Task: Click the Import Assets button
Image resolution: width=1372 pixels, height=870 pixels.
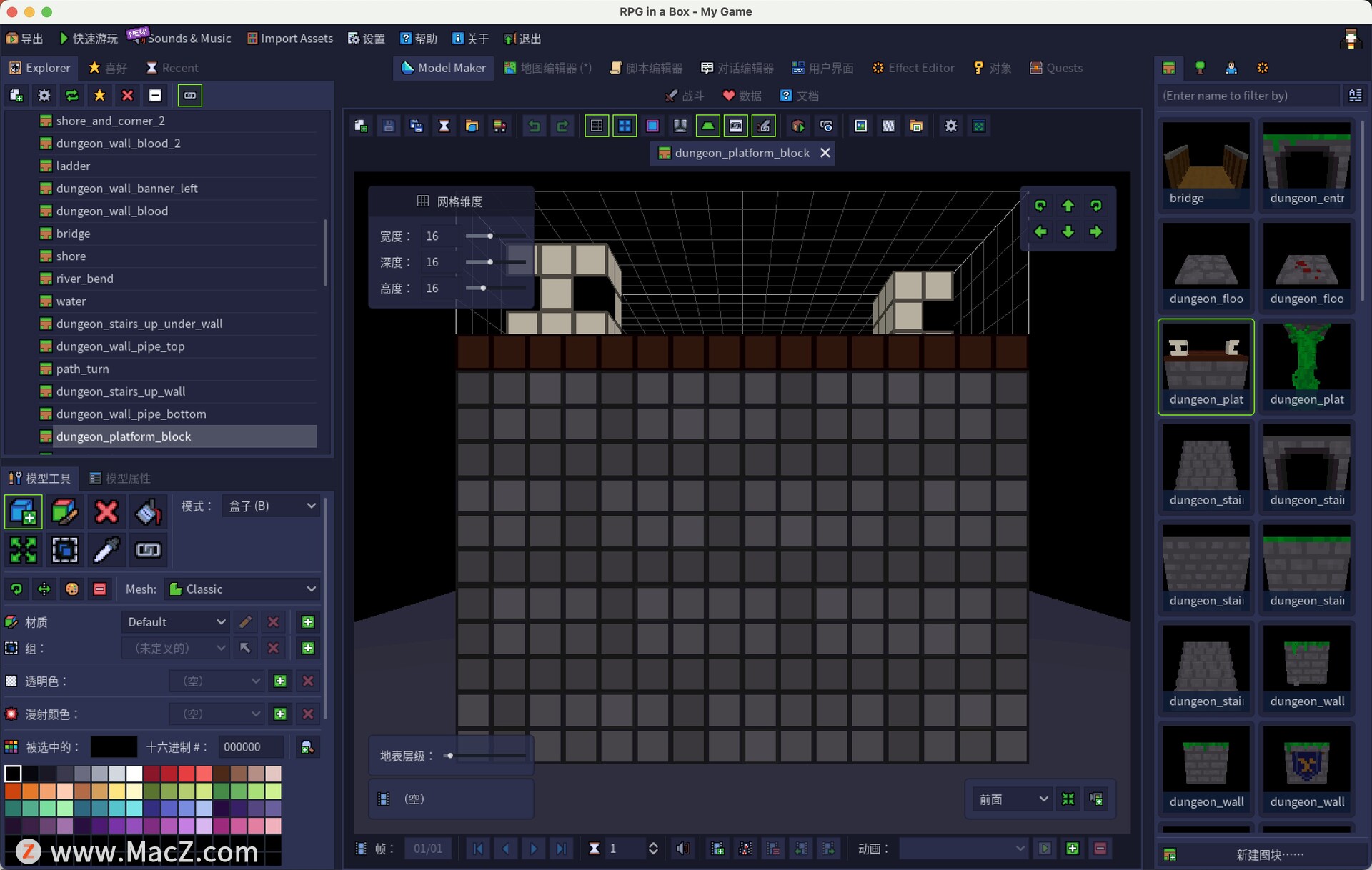Action: pyautogui.click(x=290, y=39)
